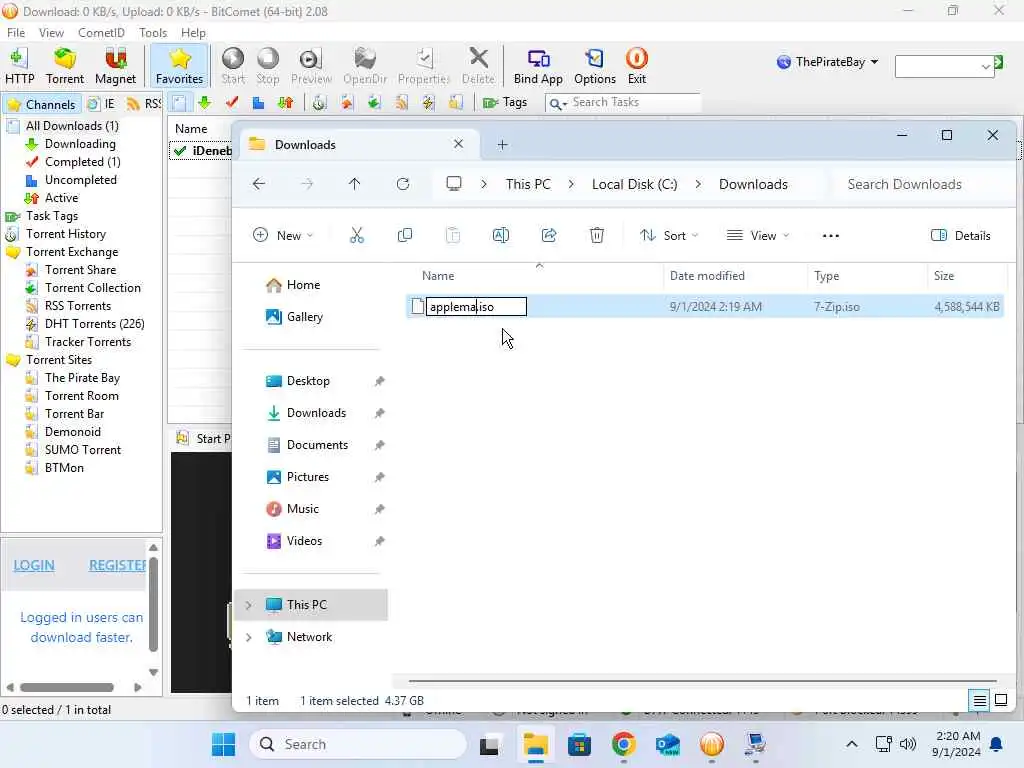The image size is (1024, 768).
Task: Open a Torrent file via toolbar icon
Action: click(65, 66)
